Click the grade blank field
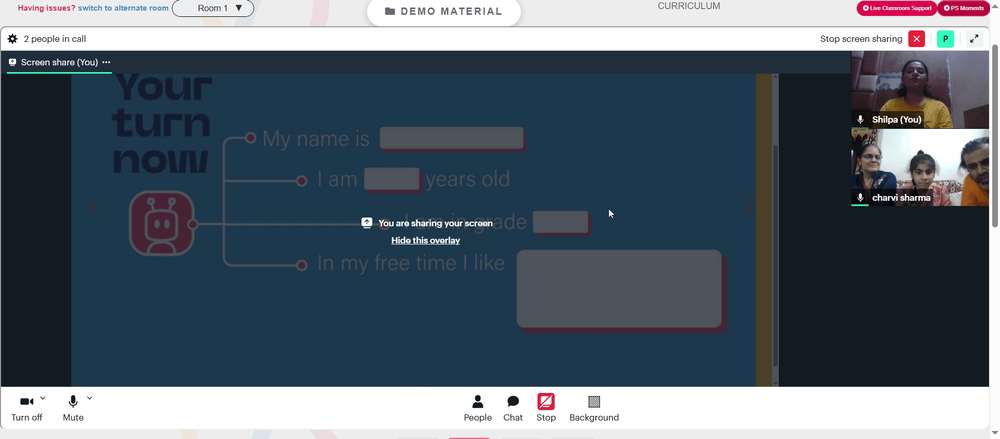The height and width of the screenshot is (439, 1000). (x=561, y=222)
